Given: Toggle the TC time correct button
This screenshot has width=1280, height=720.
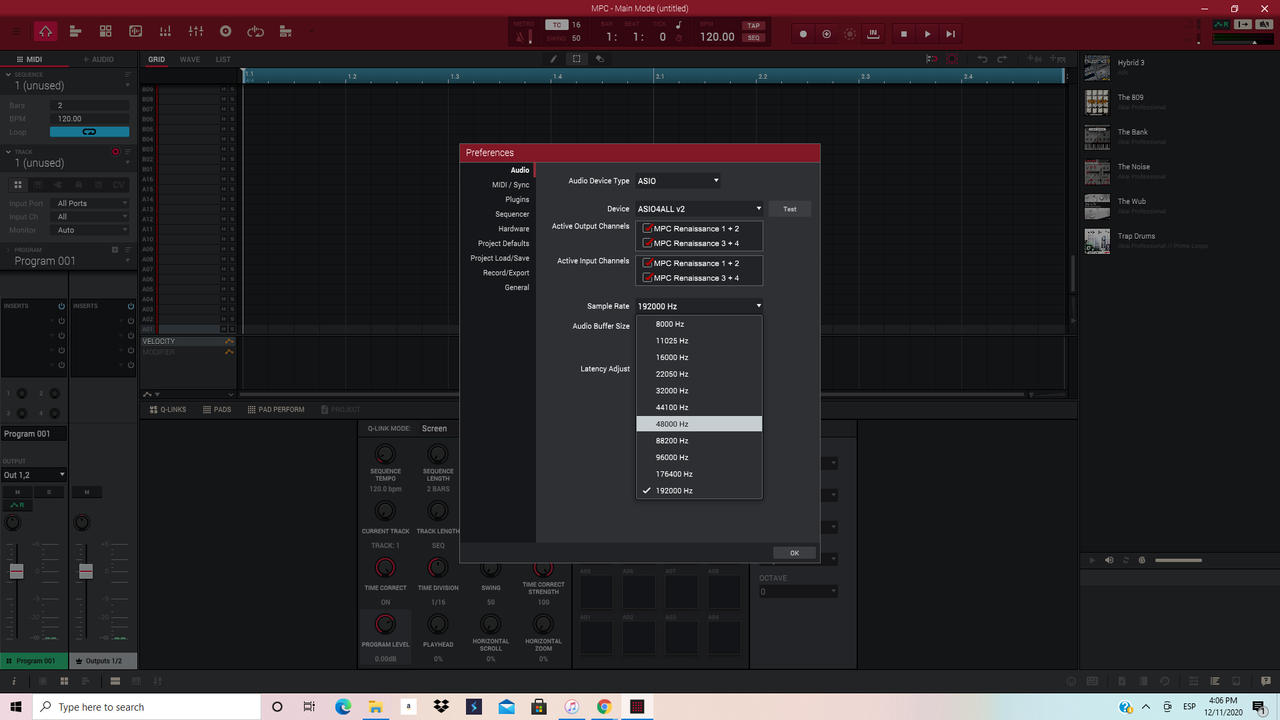Looking at the screenshot, I should coord(556,25).
